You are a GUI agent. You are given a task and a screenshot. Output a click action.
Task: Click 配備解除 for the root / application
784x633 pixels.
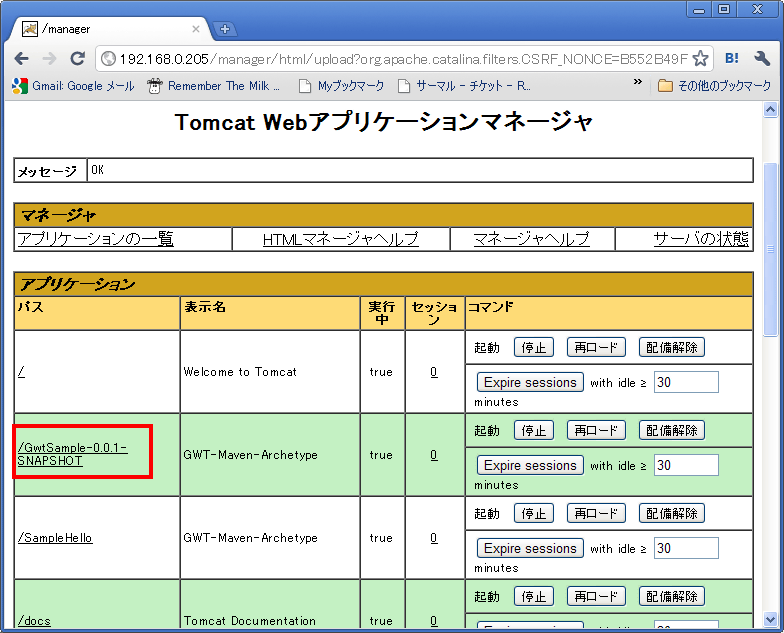tap(672, 348)
